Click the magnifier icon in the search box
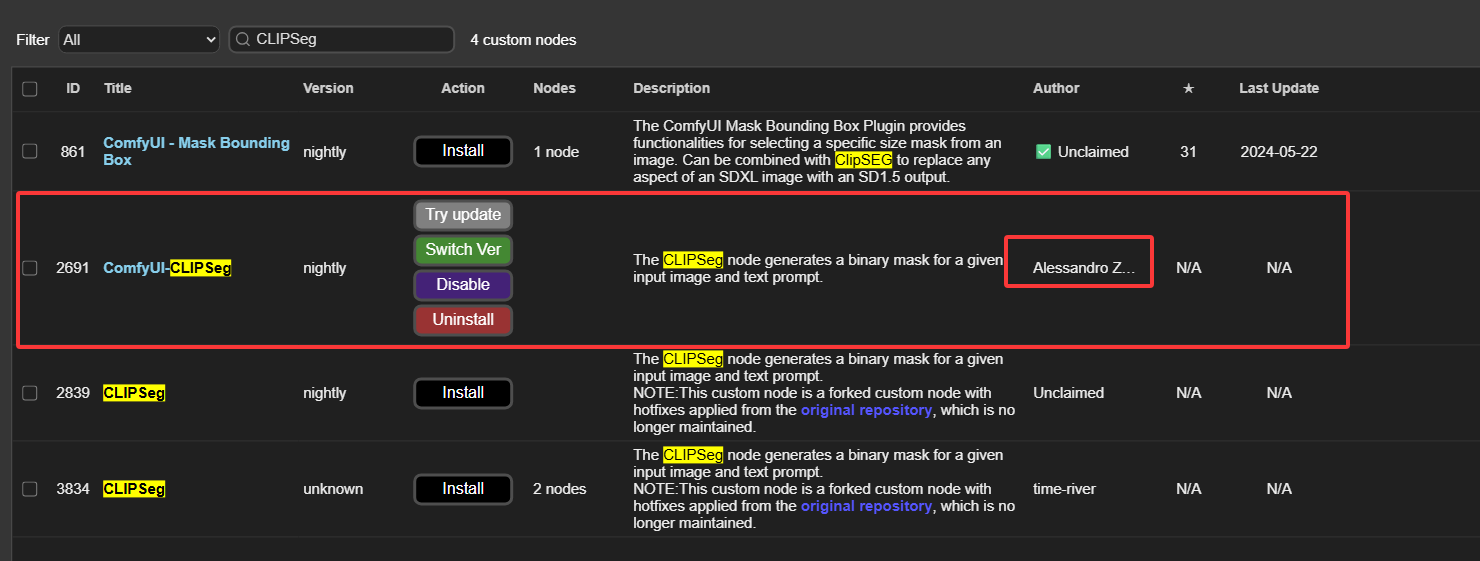The image size is (1480, 561). point(241,39)
